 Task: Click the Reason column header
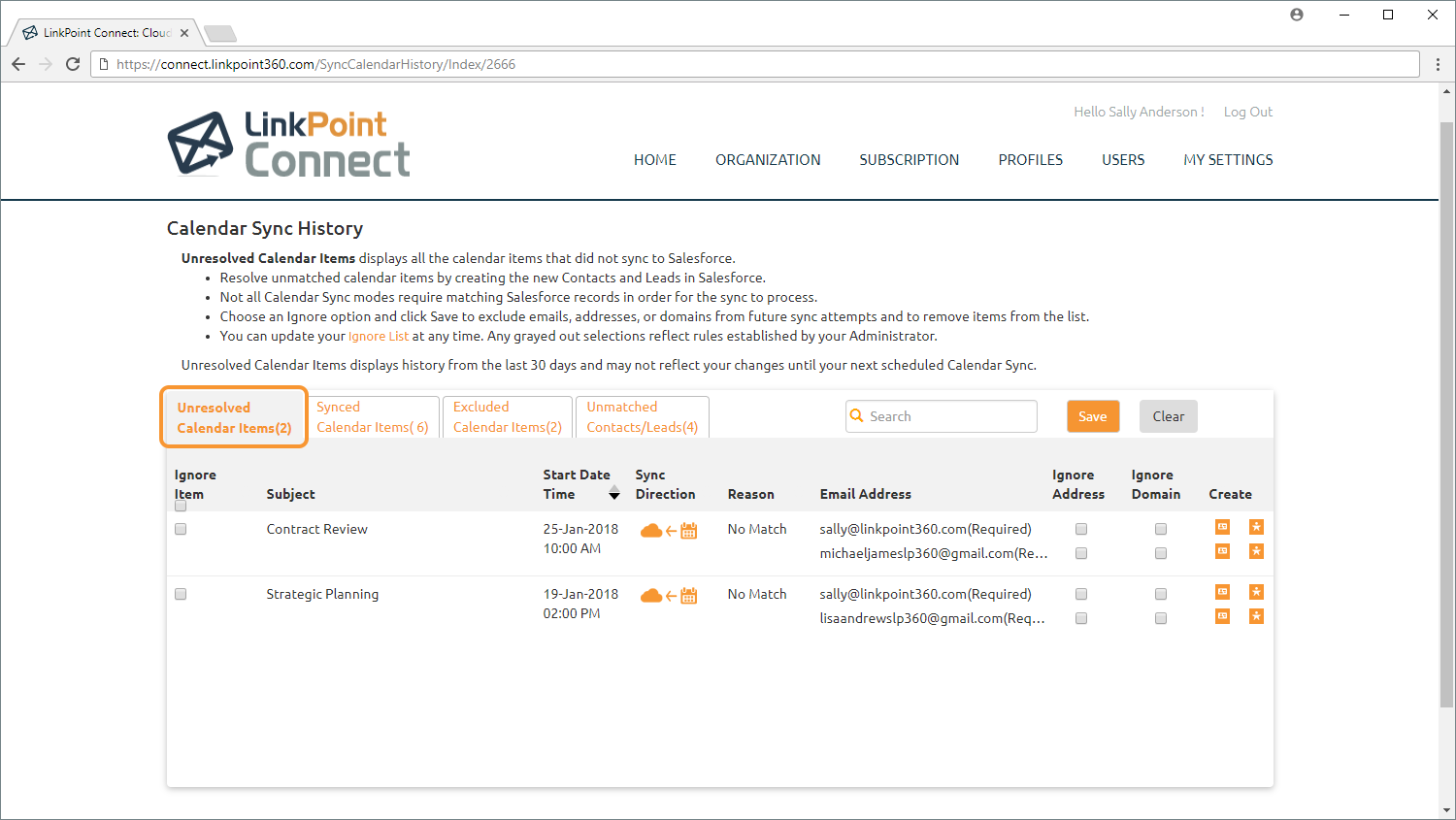tap(751, 494)
